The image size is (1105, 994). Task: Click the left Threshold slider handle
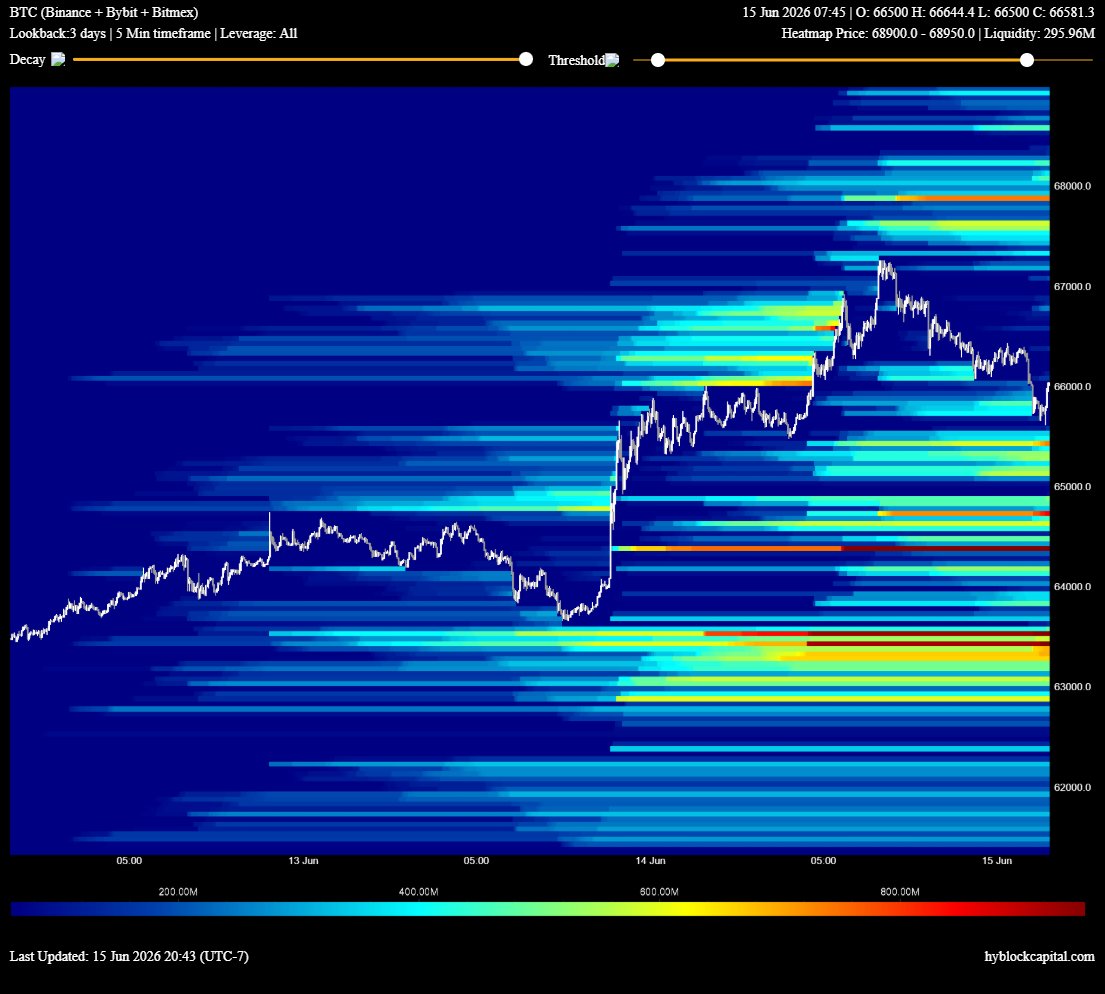658,60
